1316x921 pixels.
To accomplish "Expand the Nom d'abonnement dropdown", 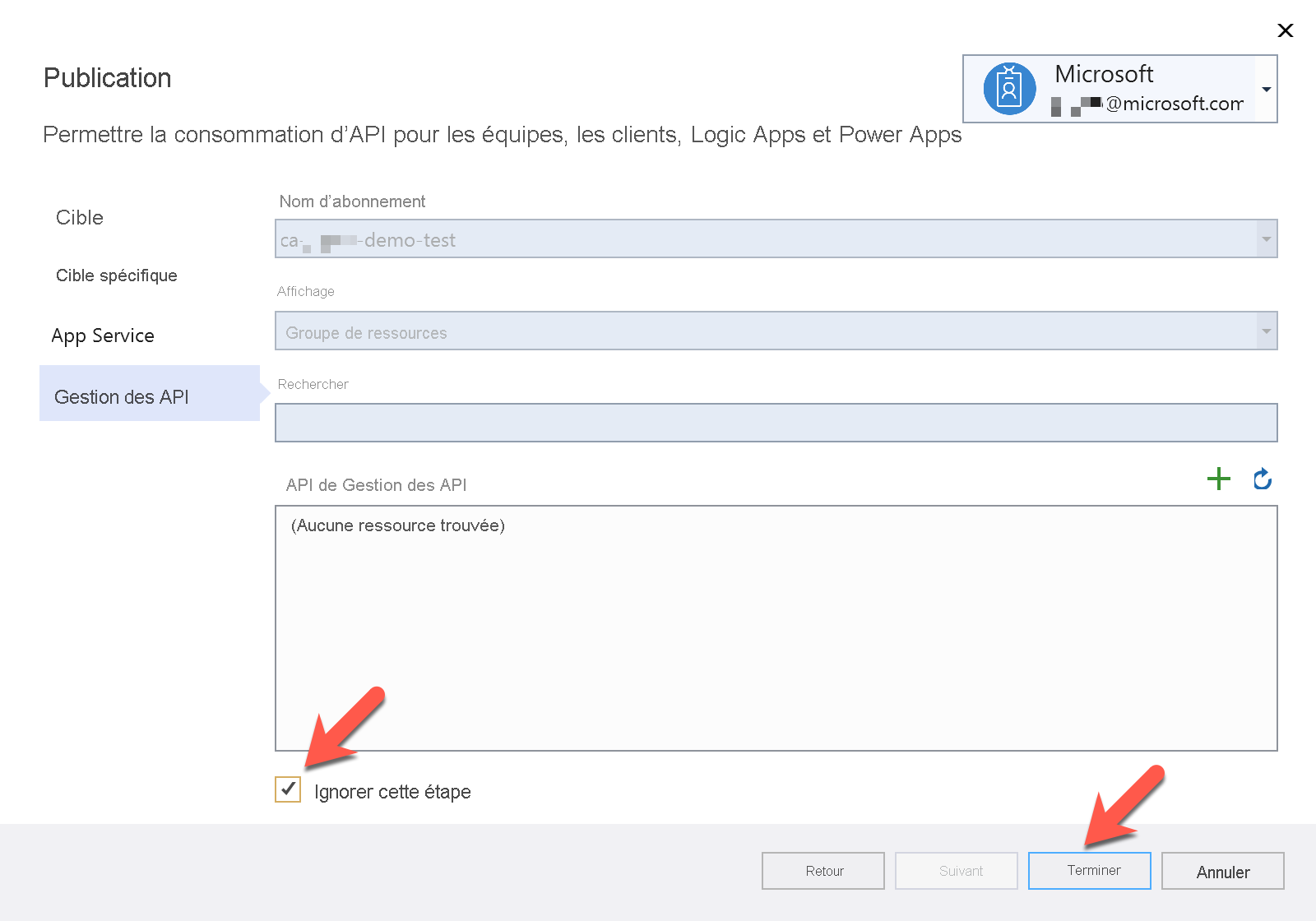I will (1267, 239).
